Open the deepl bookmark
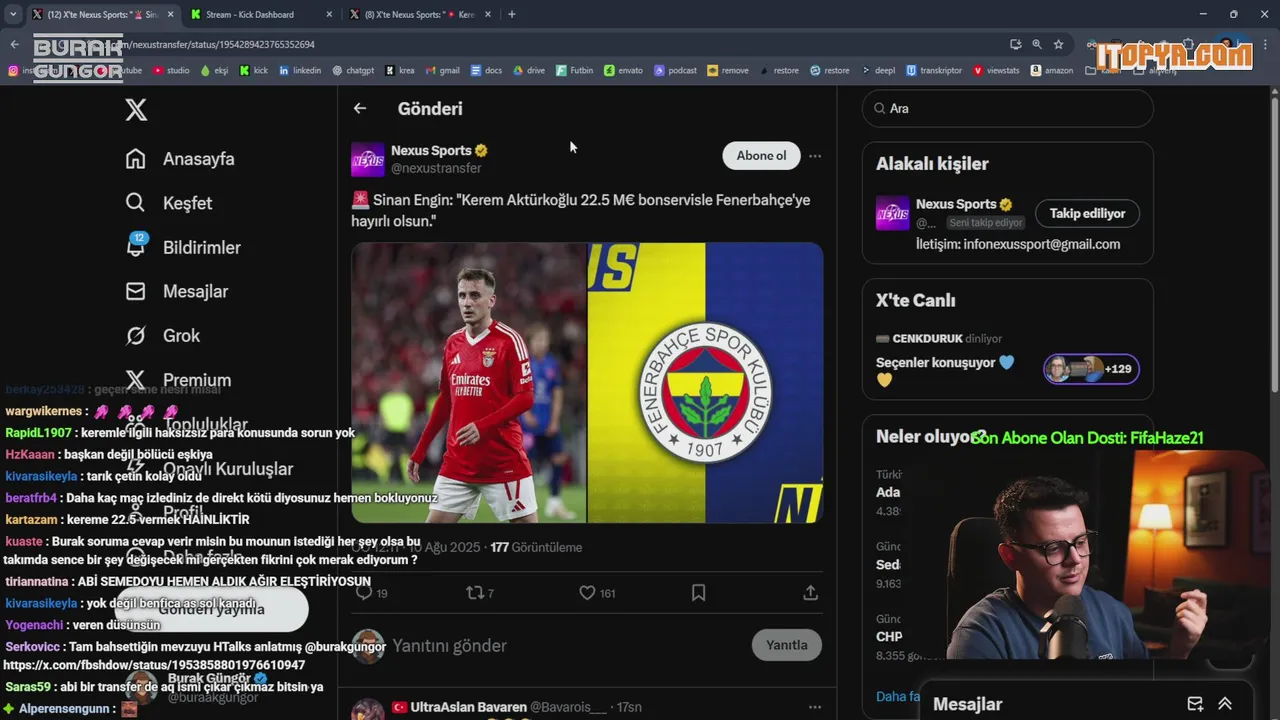The height and width of the screenshot is (720, 1280). click(x=878, y=71)
